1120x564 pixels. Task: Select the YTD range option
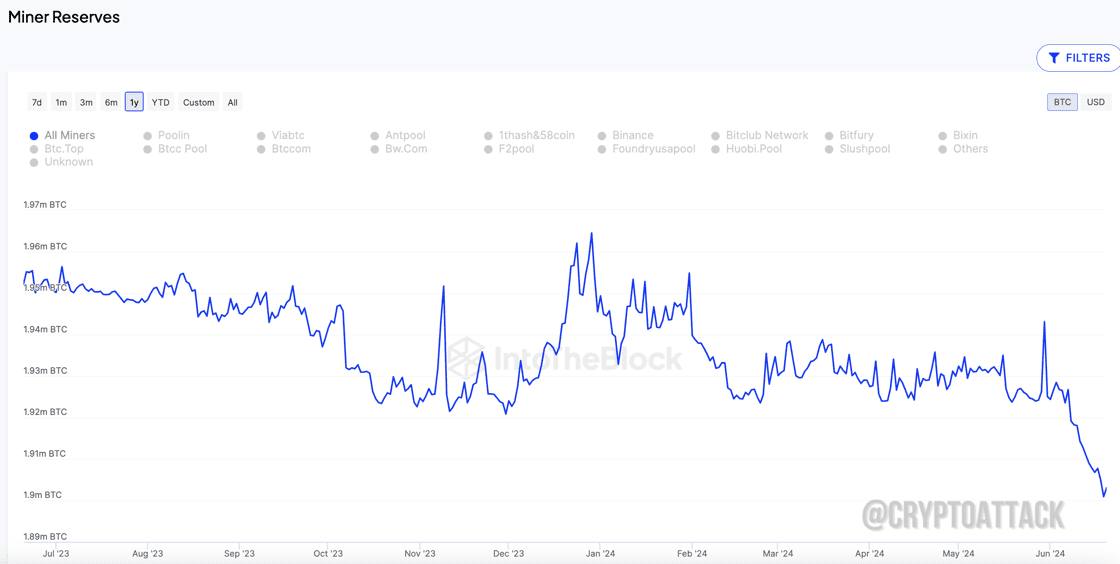click(161, 102)
